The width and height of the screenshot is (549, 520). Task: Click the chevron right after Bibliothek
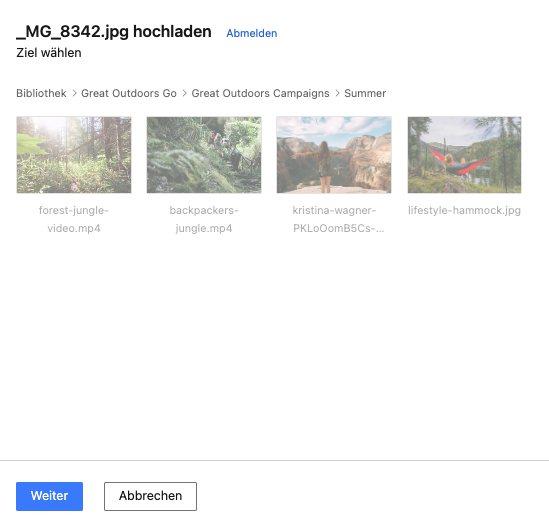(x=74, y=93)
